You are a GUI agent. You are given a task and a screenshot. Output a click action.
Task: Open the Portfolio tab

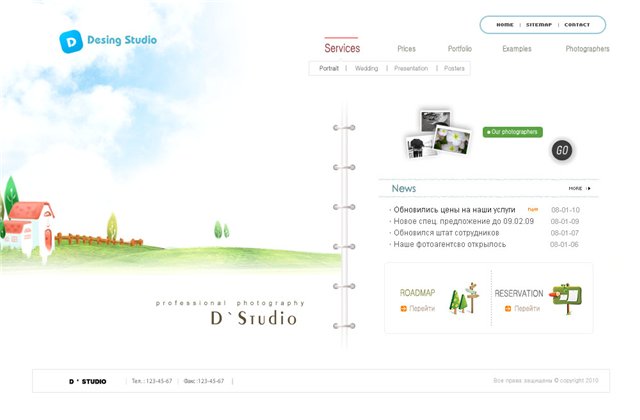[460, 49]
